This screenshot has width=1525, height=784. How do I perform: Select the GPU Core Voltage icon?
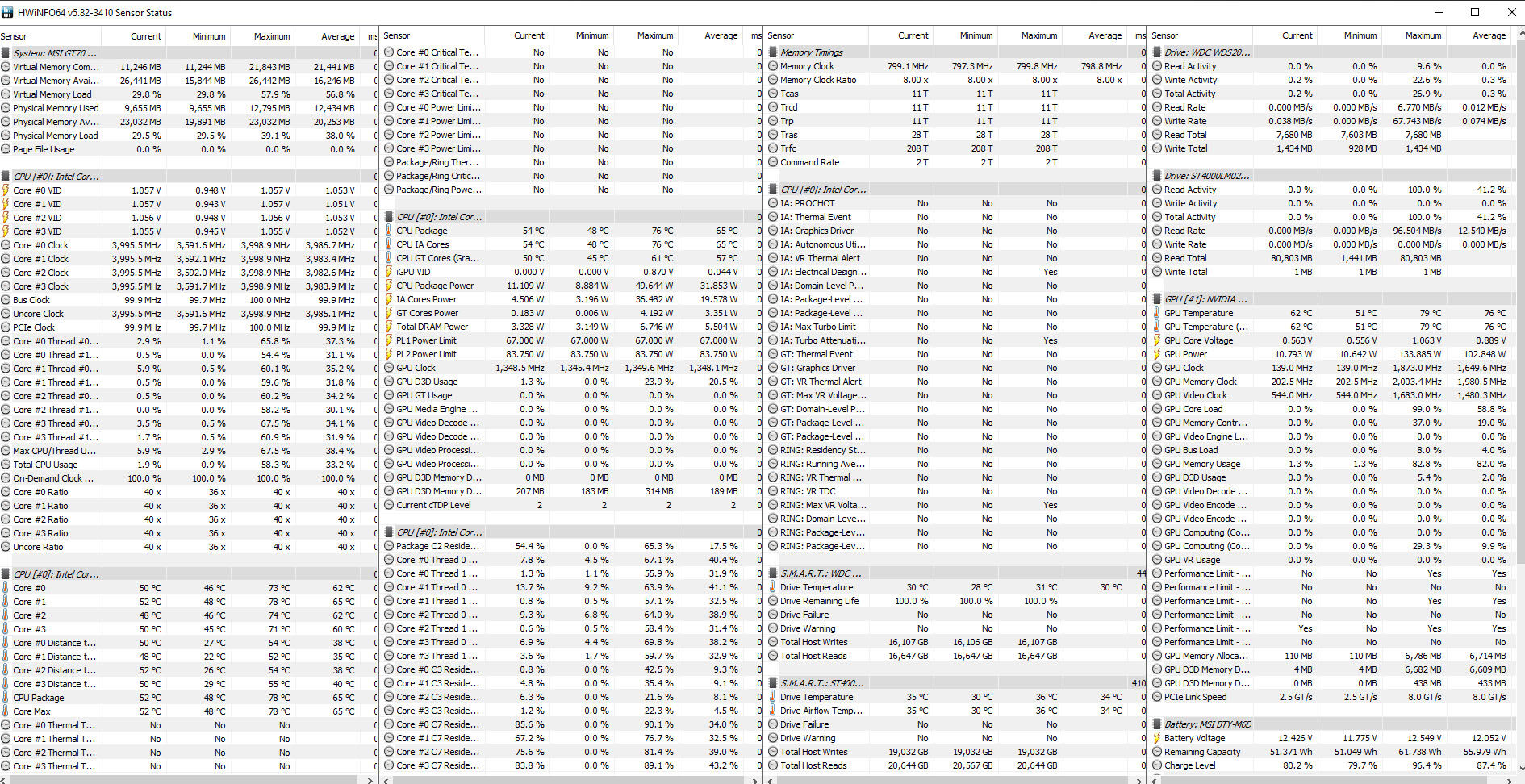(x=1157, y=340)
